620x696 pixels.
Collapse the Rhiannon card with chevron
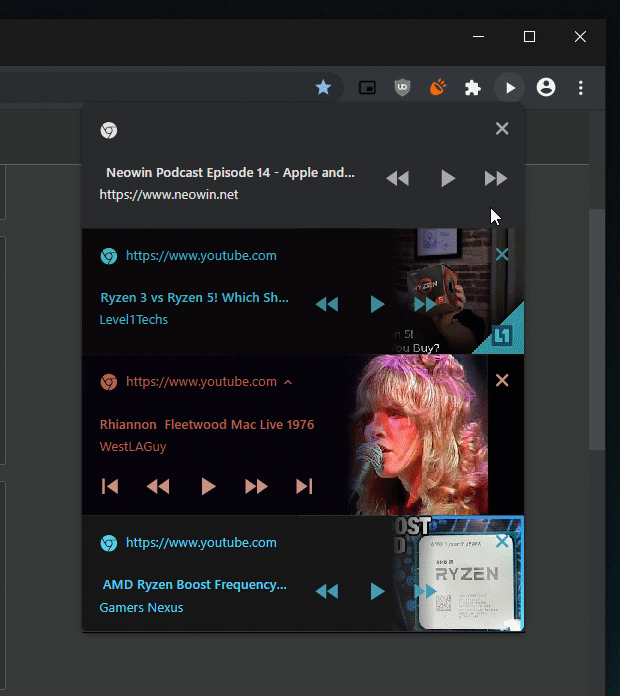tap(288, 382)
